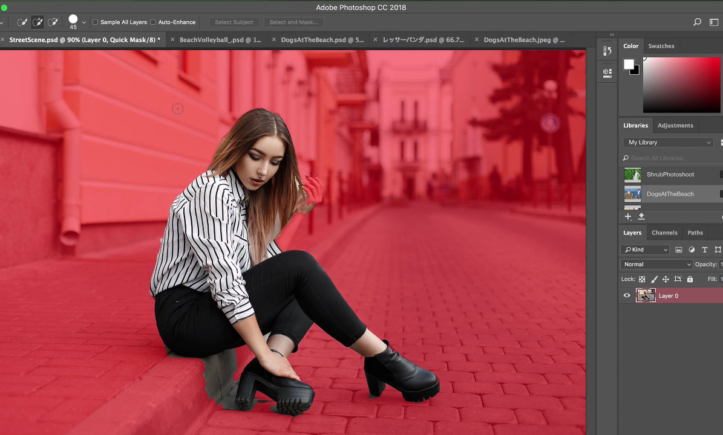Click the Libraries upload icon
This screenshot has width=723, height=435.
tap(641, 216)
